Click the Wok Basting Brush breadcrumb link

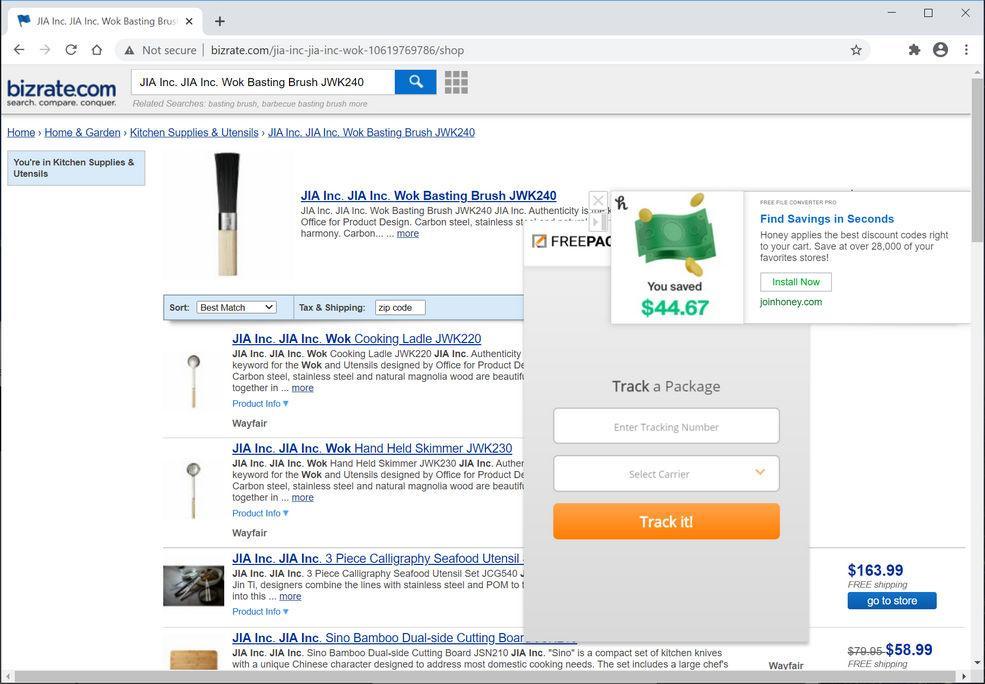point(371,133)
